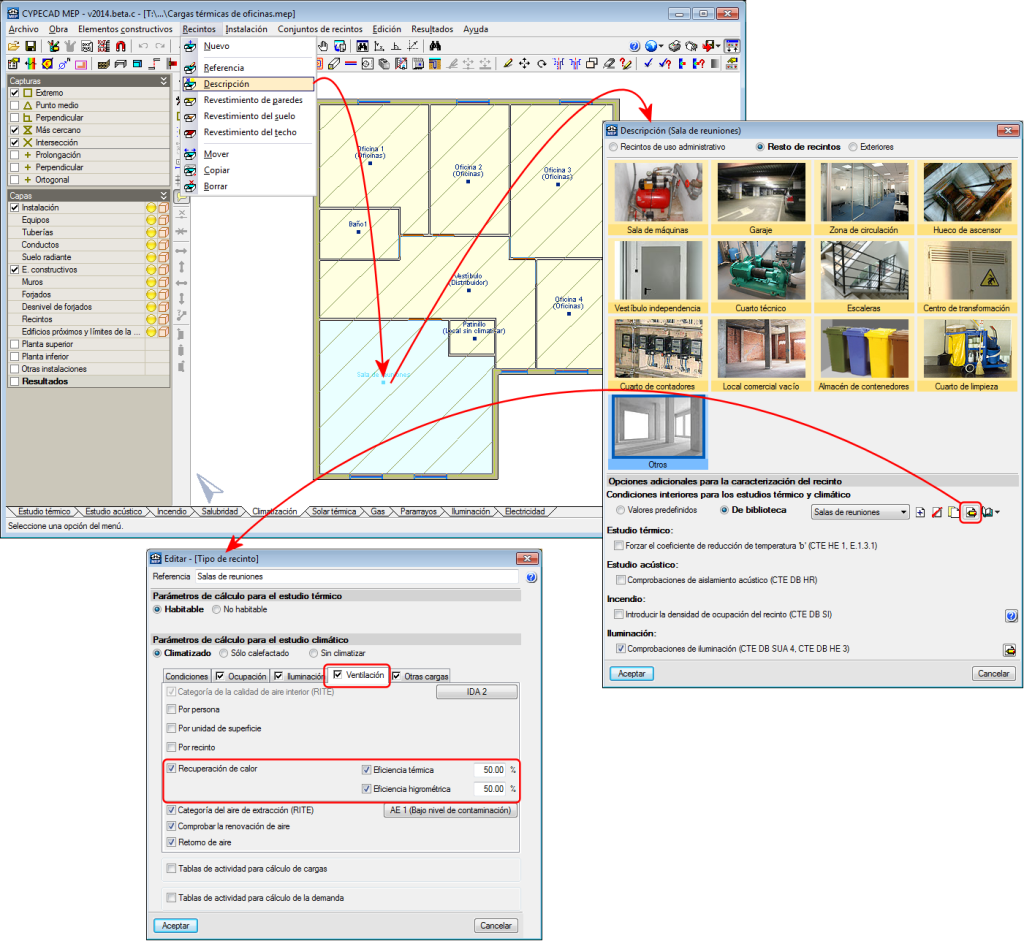Click Cancelar in the Editar dialog

[496, 926]
